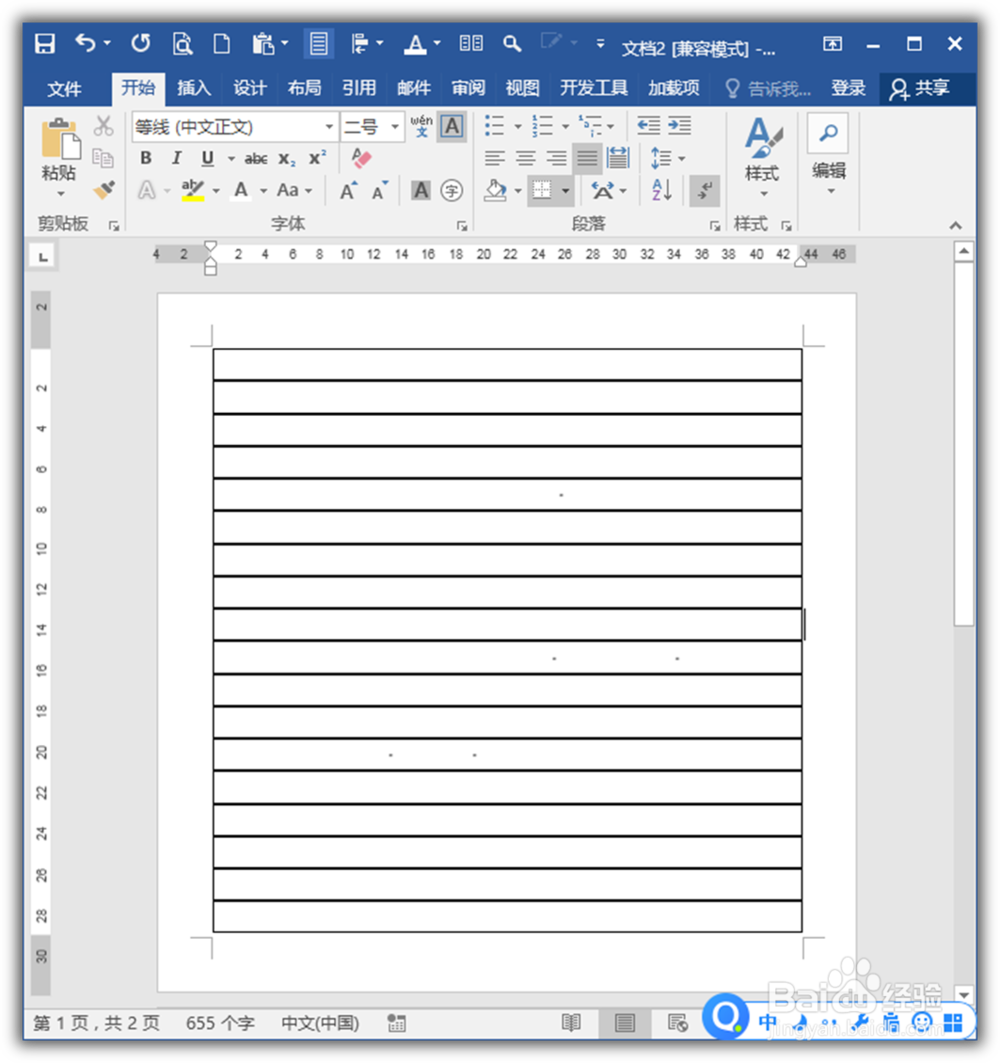Click the Paste clipboard icon

coord(60,140)
